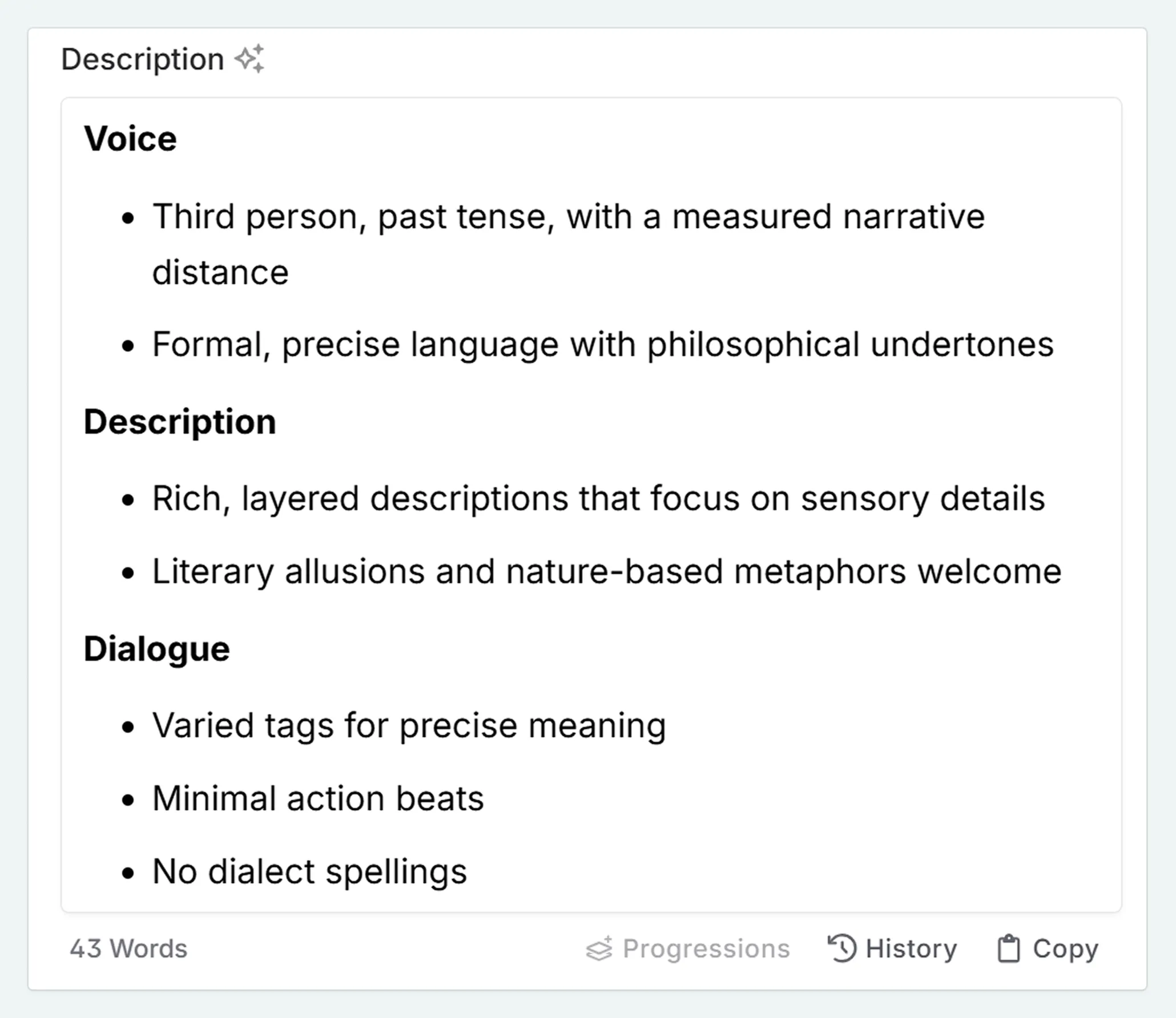Image resolution: width=1176 pixels, height=1018 pixels.
Task: Click the 'Varied tags for precise meaning' bullet
Action: (x=409, y=725)
